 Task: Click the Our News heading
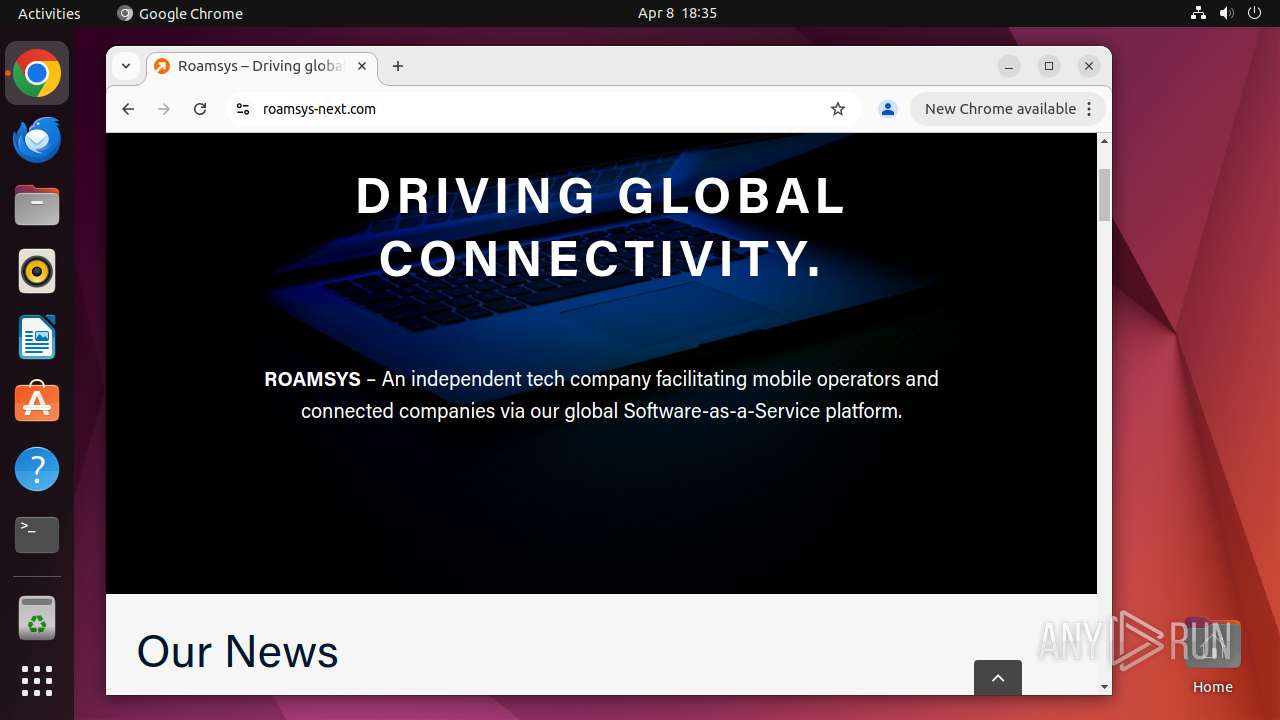click(x=238, y=651)
